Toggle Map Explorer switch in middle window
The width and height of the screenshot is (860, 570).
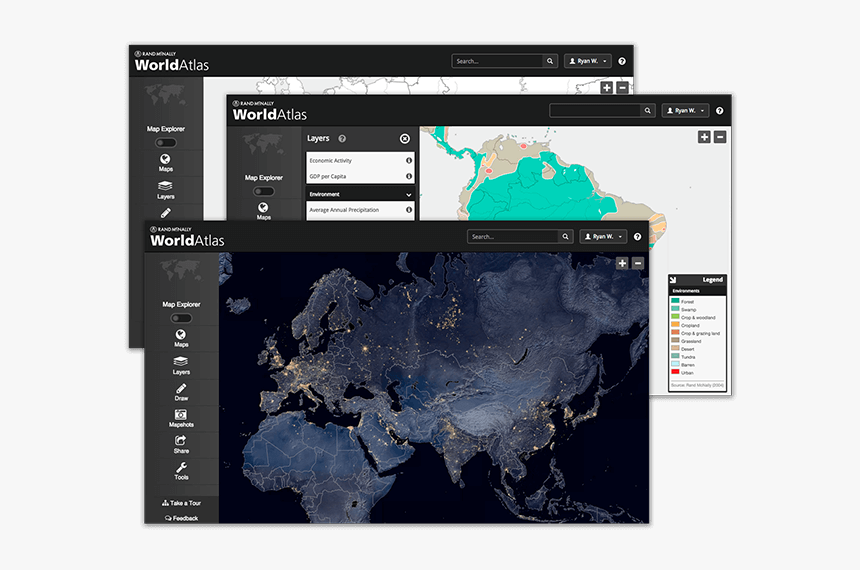pyautogui.click(x=263, y=191)
